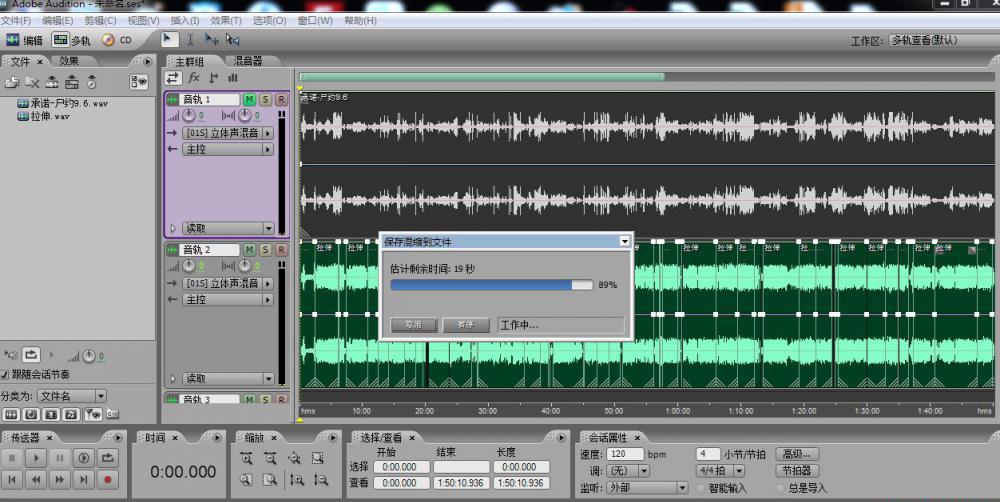Image resolution: width=1000 pixels, height=502 pixels.
Task: Click zoom out vertically icon
Action: click(321, 480)
